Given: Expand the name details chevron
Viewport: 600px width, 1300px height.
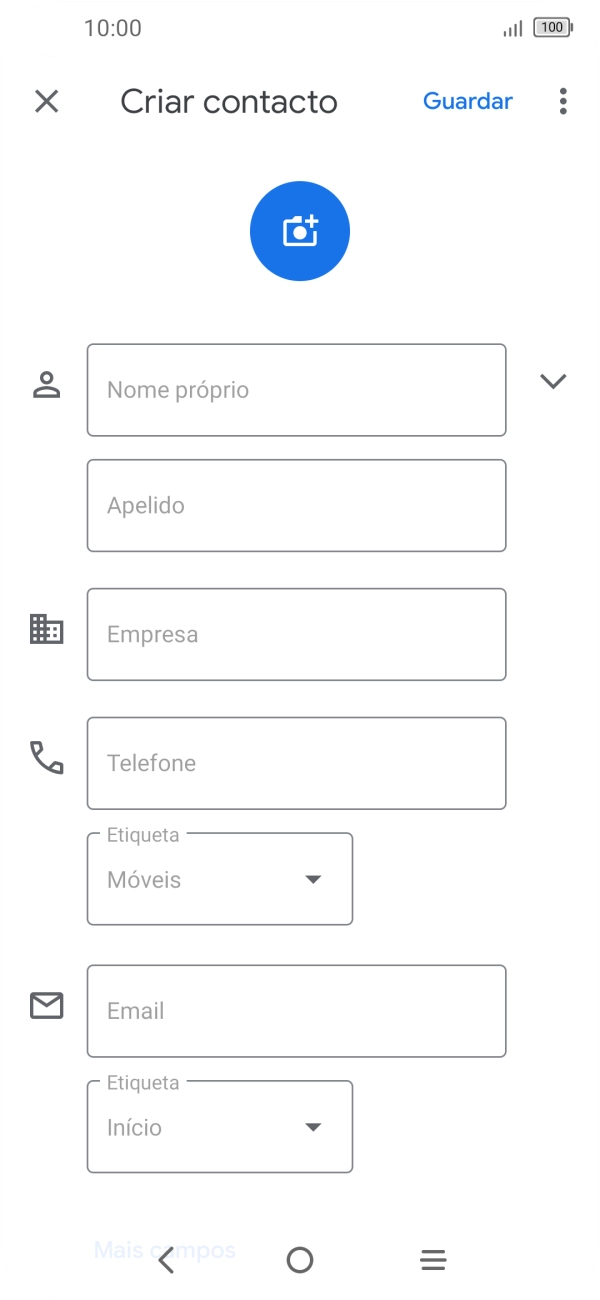Looking at the screenshot, I should [x=553, y=381].
